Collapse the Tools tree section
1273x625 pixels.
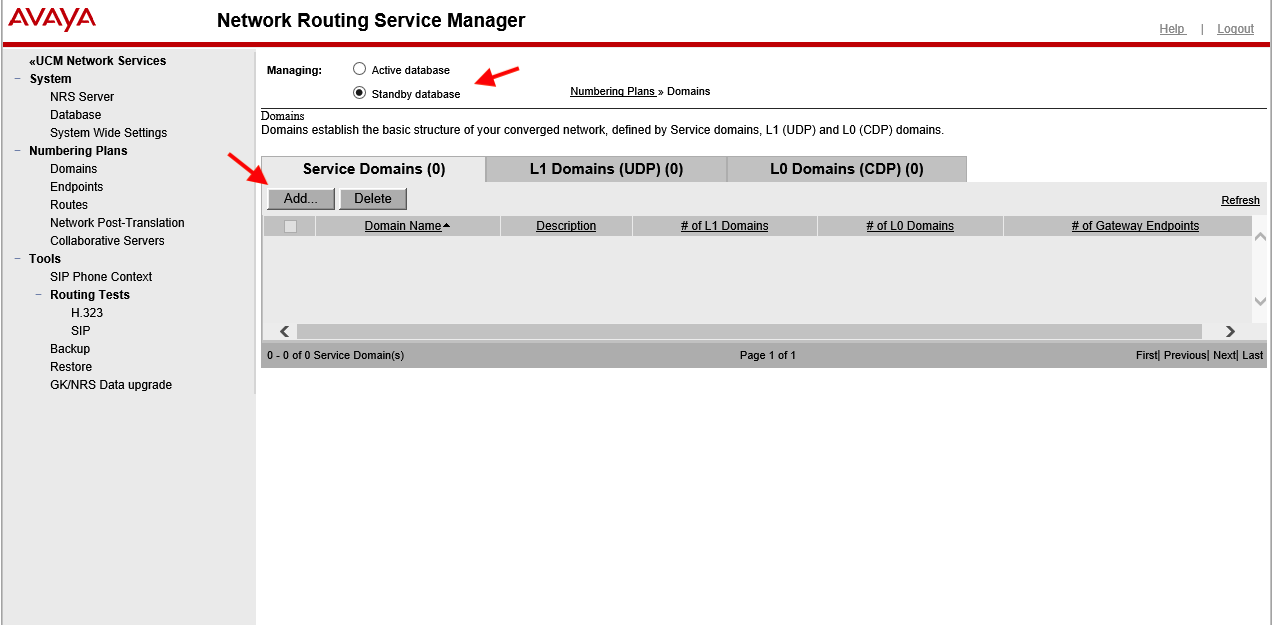pyautogui.click(x=18, y=259)
